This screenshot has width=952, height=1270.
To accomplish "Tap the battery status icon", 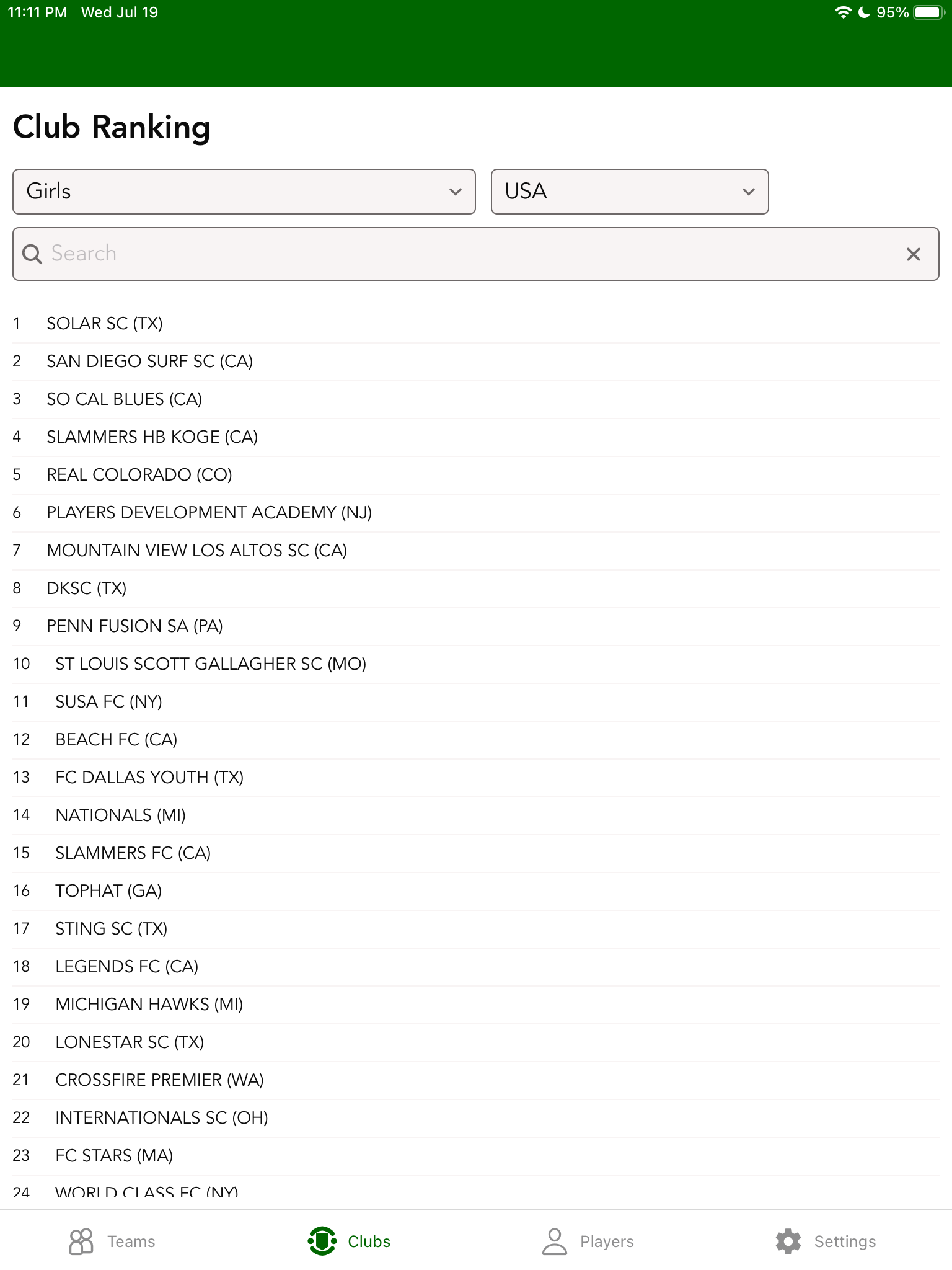I will point(928,12).
